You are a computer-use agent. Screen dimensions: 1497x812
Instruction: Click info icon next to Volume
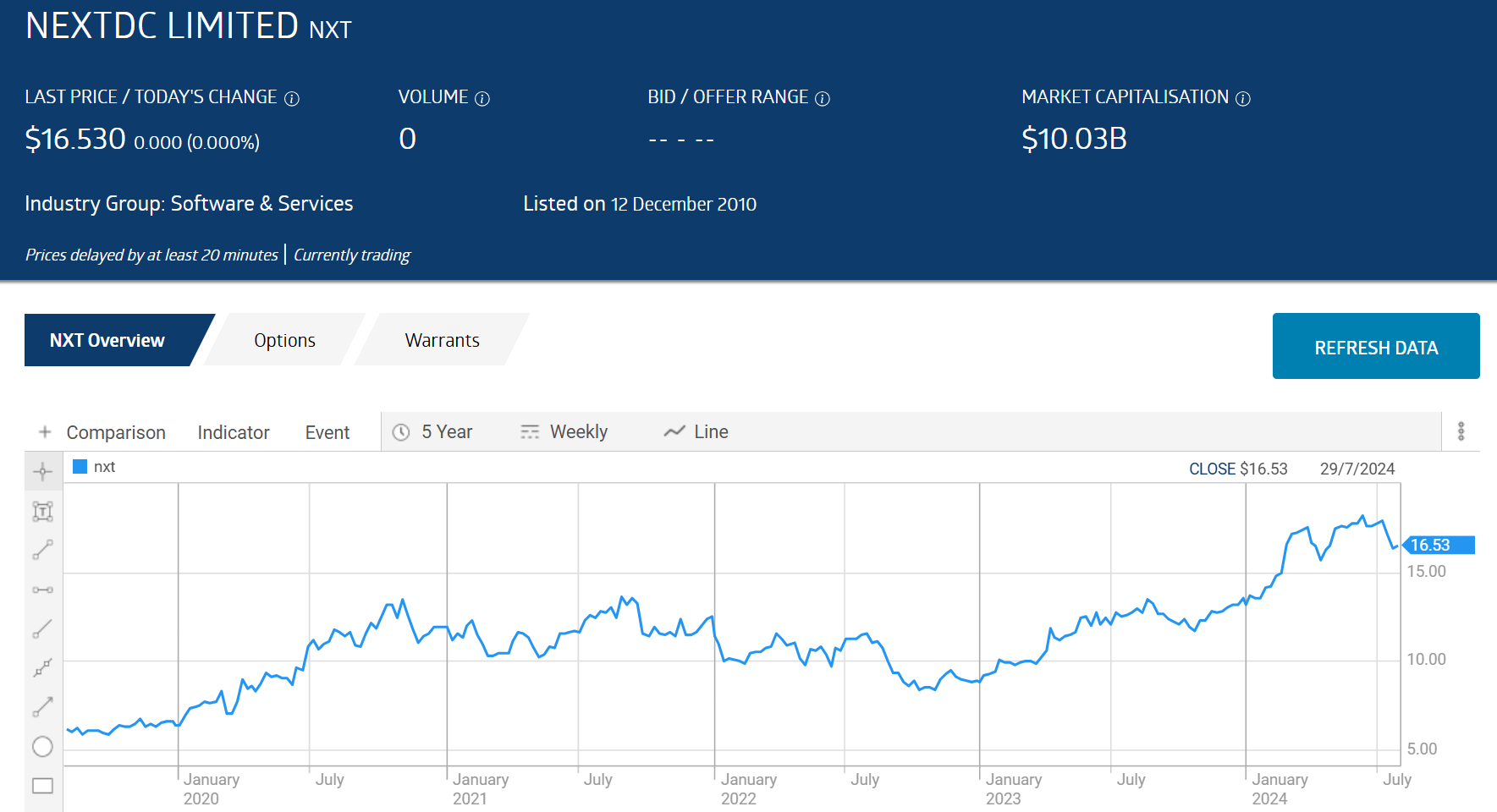482,99
